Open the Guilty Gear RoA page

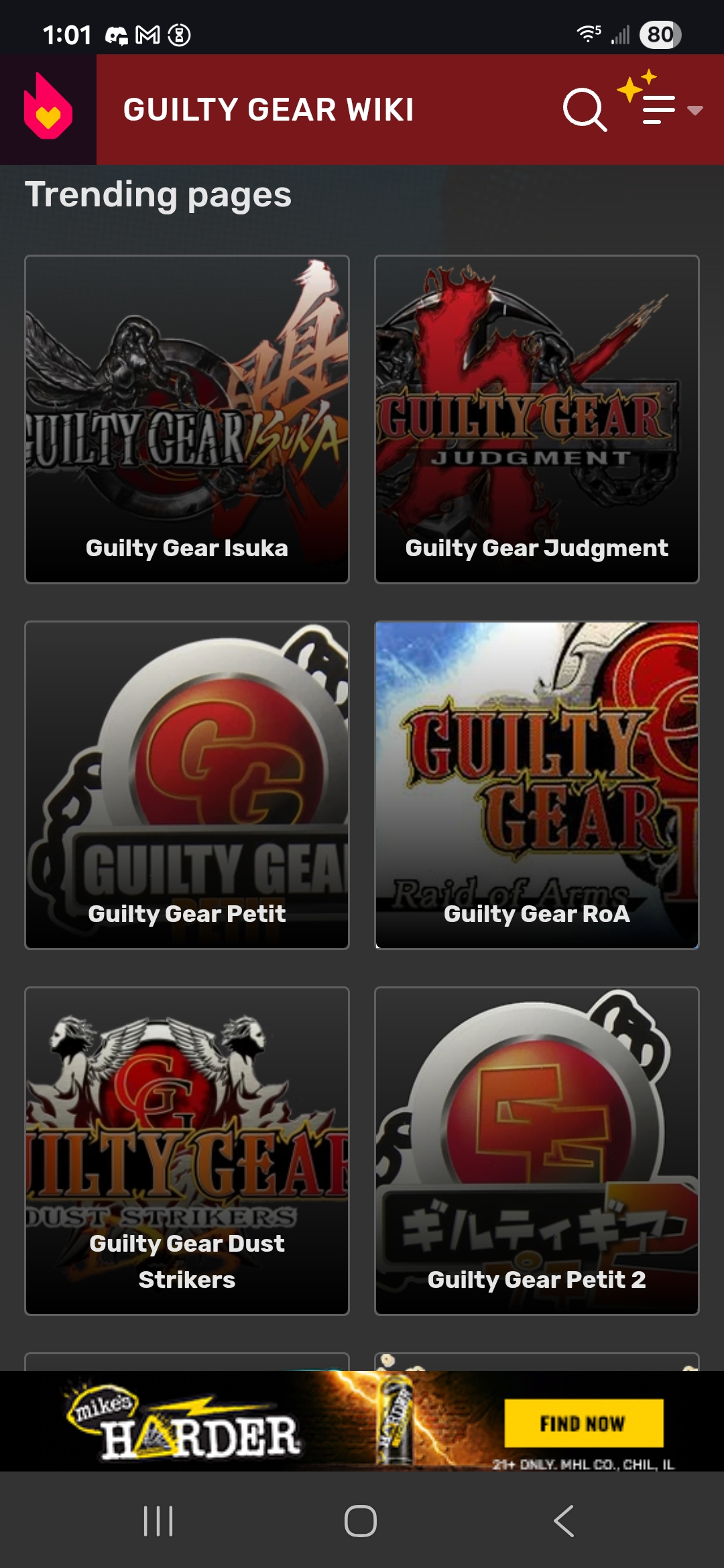[537, 785]
